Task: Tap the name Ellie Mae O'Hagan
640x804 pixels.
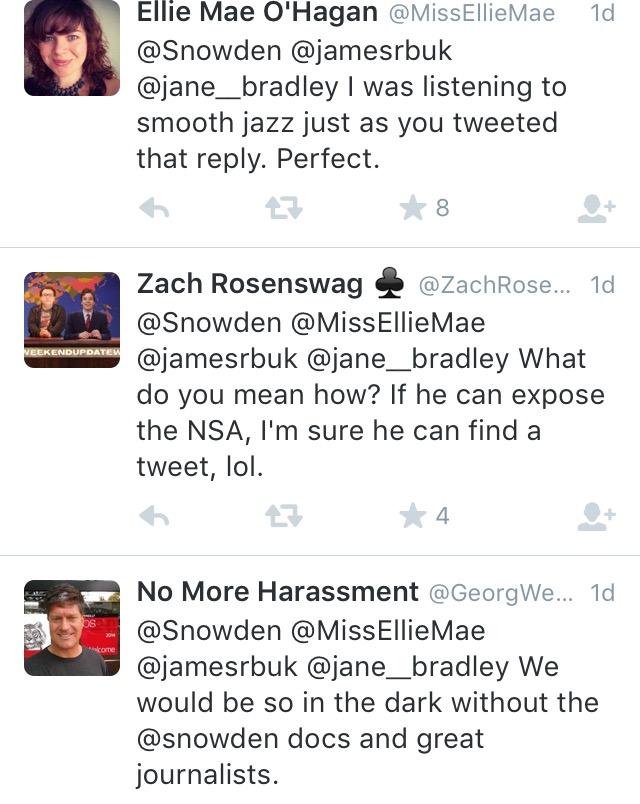Action: (257, 13)
